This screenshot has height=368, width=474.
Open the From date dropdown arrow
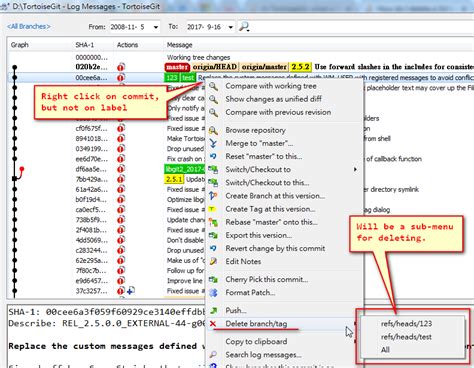[x=156, y=27]
